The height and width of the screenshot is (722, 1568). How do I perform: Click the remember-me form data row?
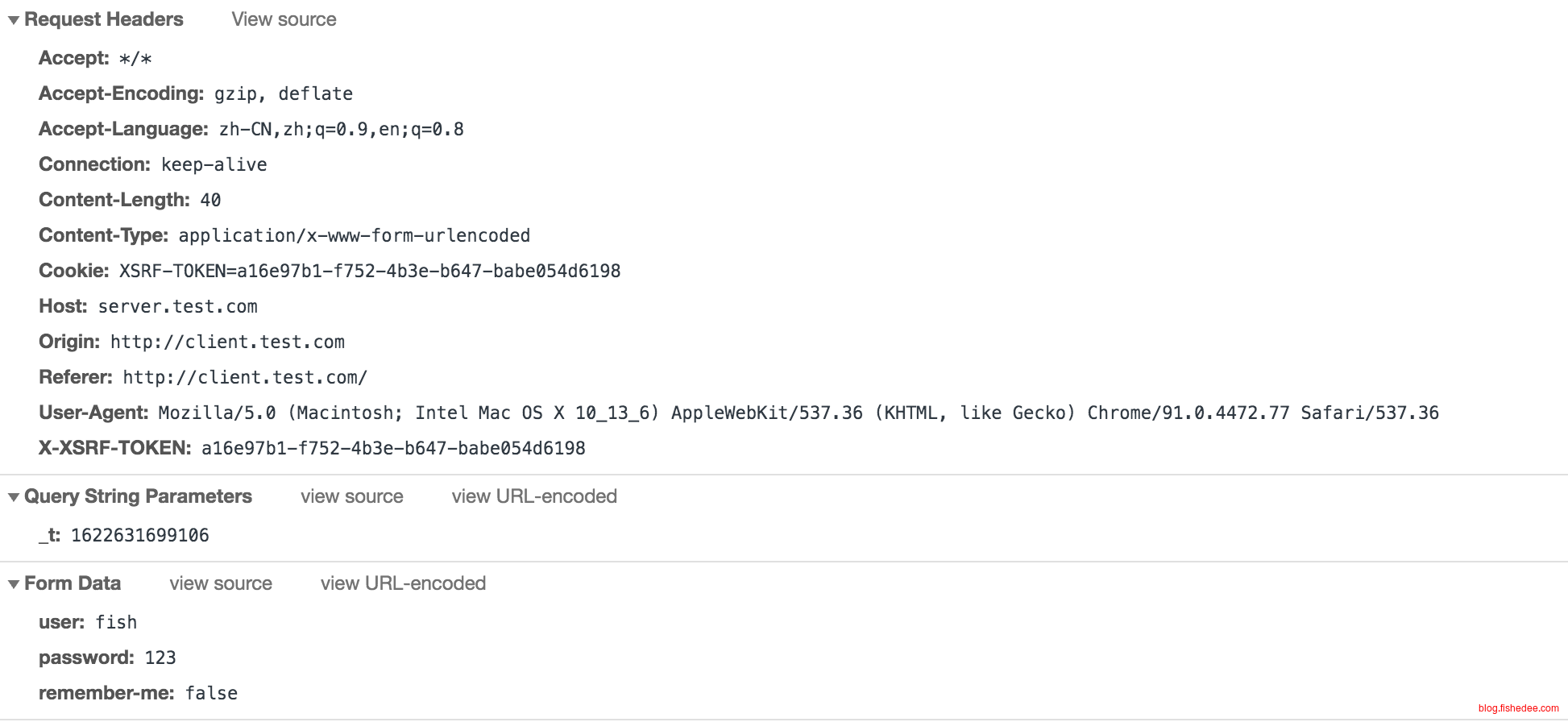tap(138, 693)
